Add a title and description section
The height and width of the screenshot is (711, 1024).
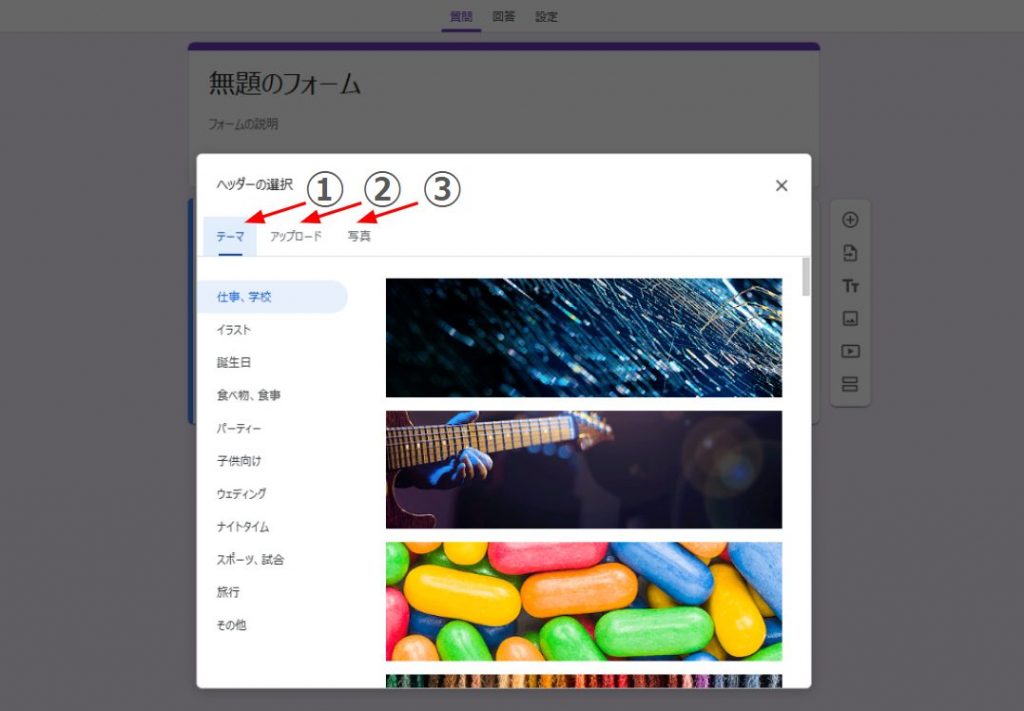pos(850,286)
